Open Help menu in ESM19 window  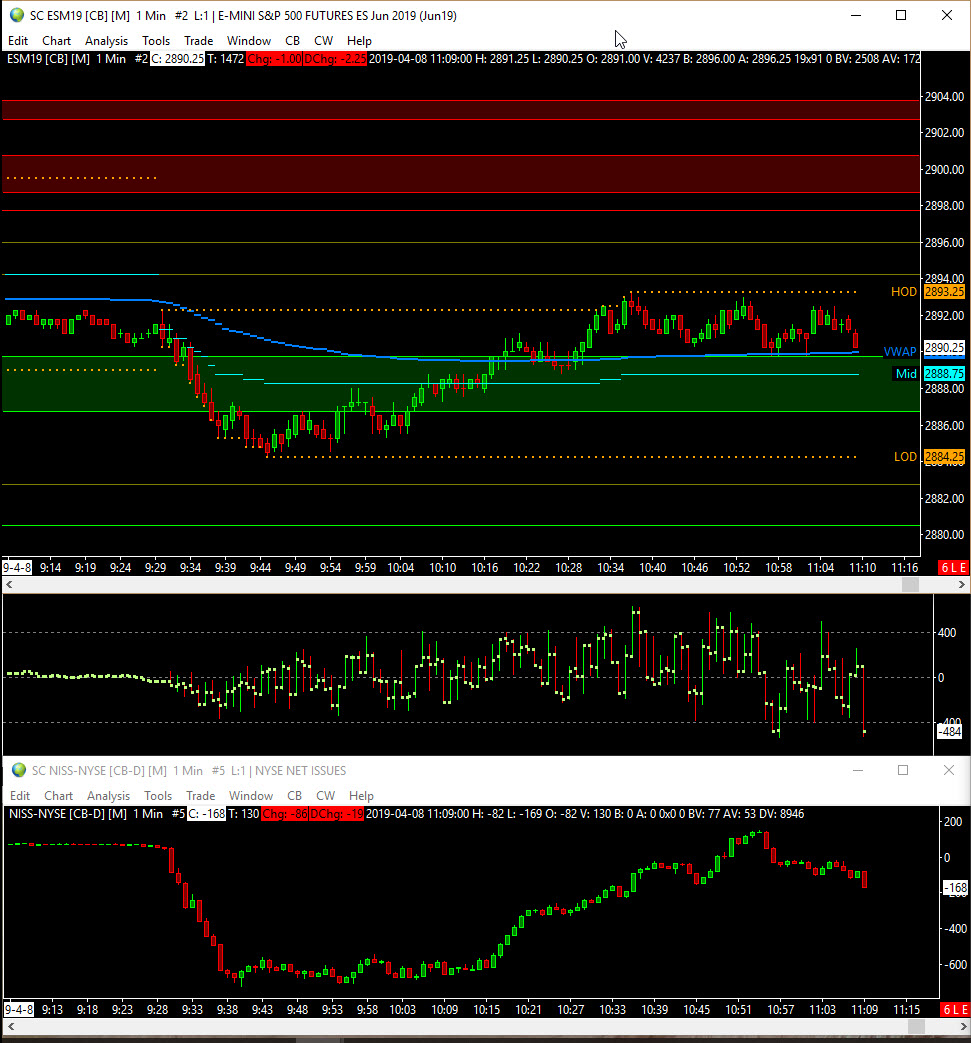pyautogui.click(x=359, y=41)
